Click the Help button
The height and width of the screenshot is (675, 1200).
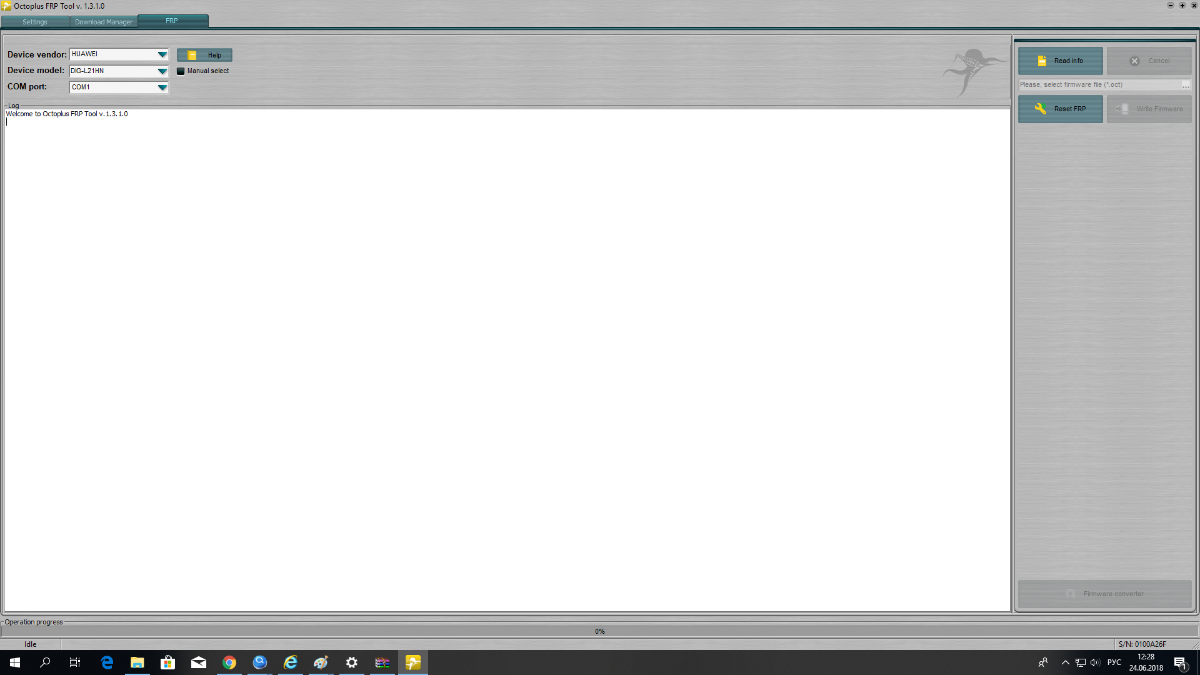[x=205, y=55]
